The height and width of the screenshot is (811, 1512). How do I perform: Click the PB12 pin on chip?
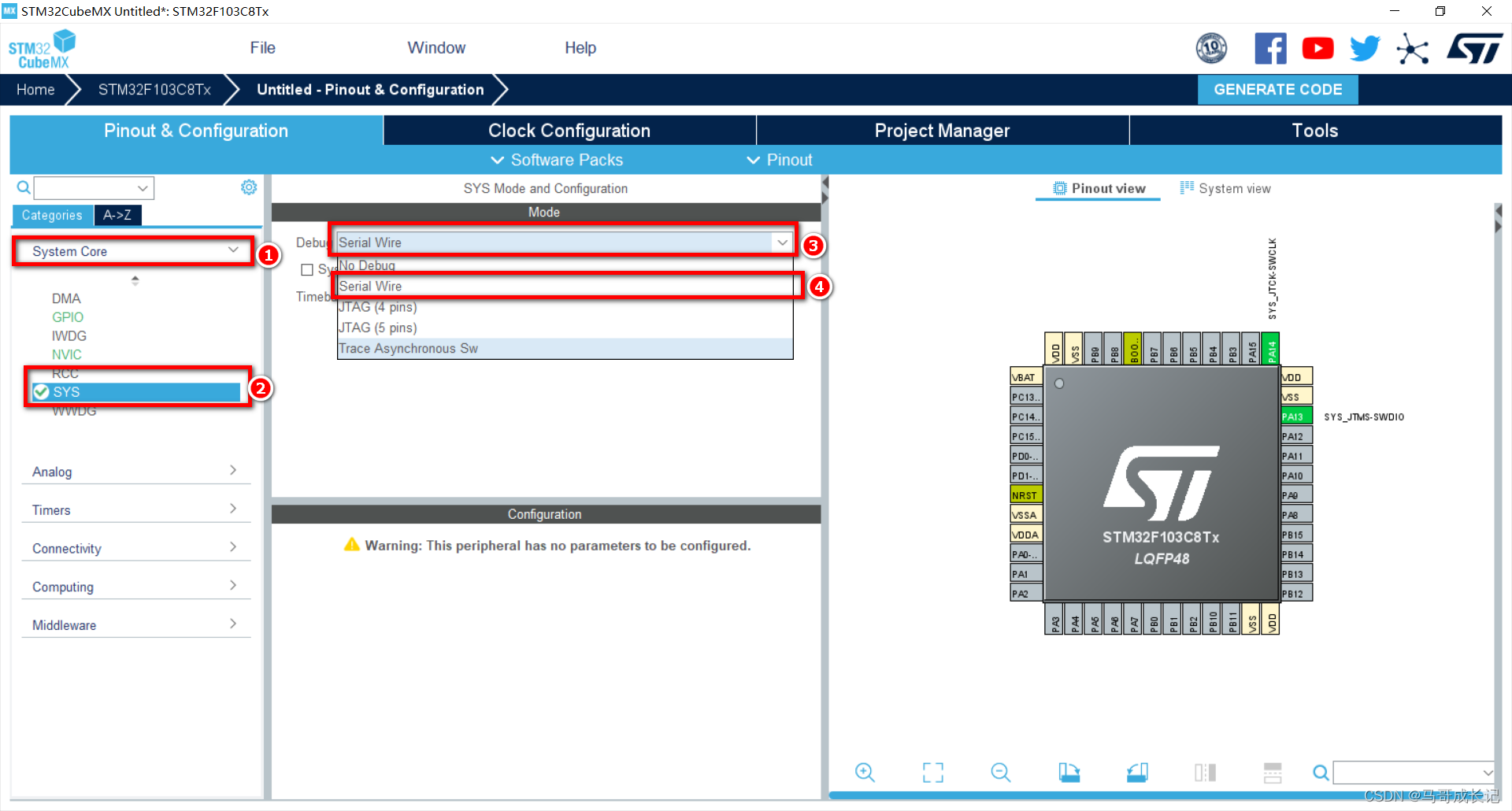point(1297,594)
